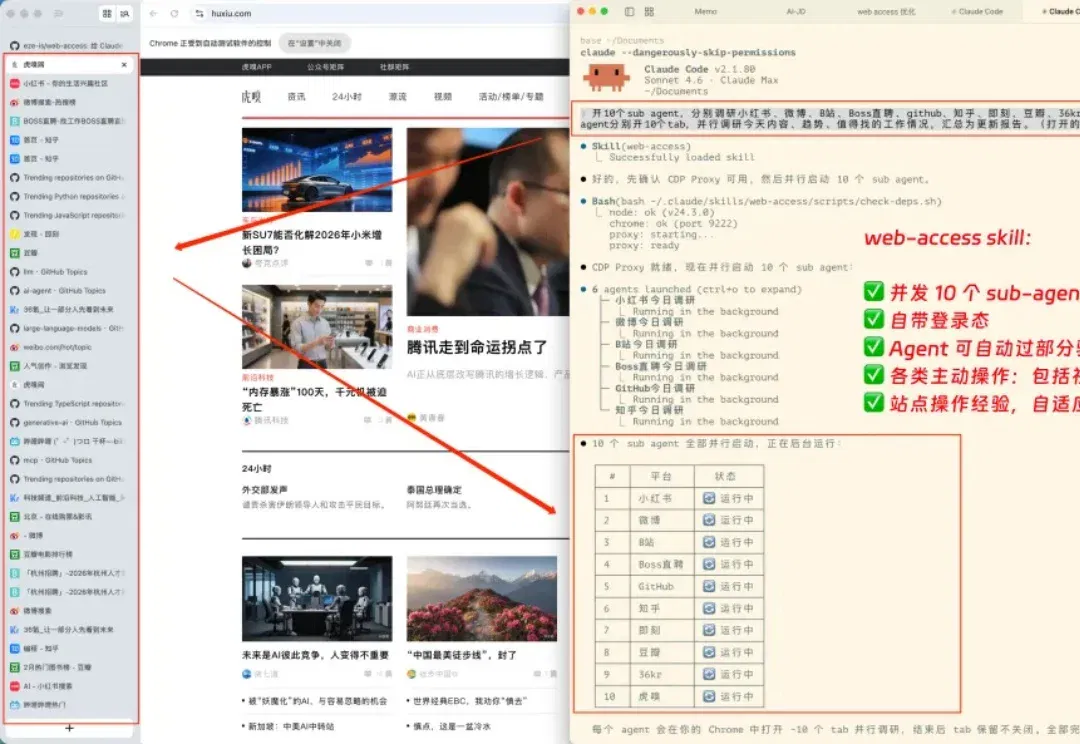
Task: Open the AI - 小红书搜索 tab
Action: pyautogui.click(x=67, y=686)
